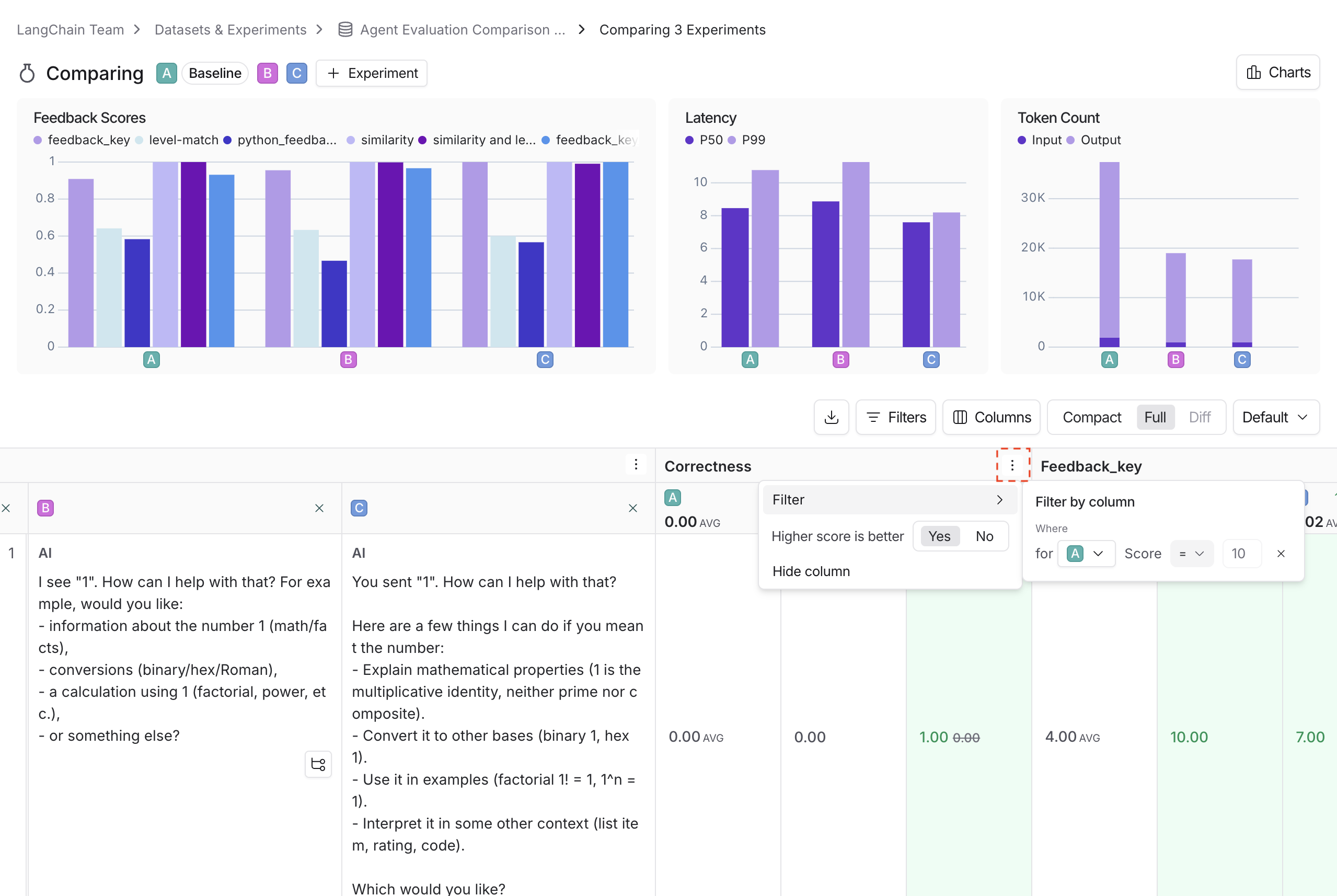Image resolution: width=1337 pixels, height=896 pixels.
Task: Remove experiment C column with X
Action: (x=632, y=508)
